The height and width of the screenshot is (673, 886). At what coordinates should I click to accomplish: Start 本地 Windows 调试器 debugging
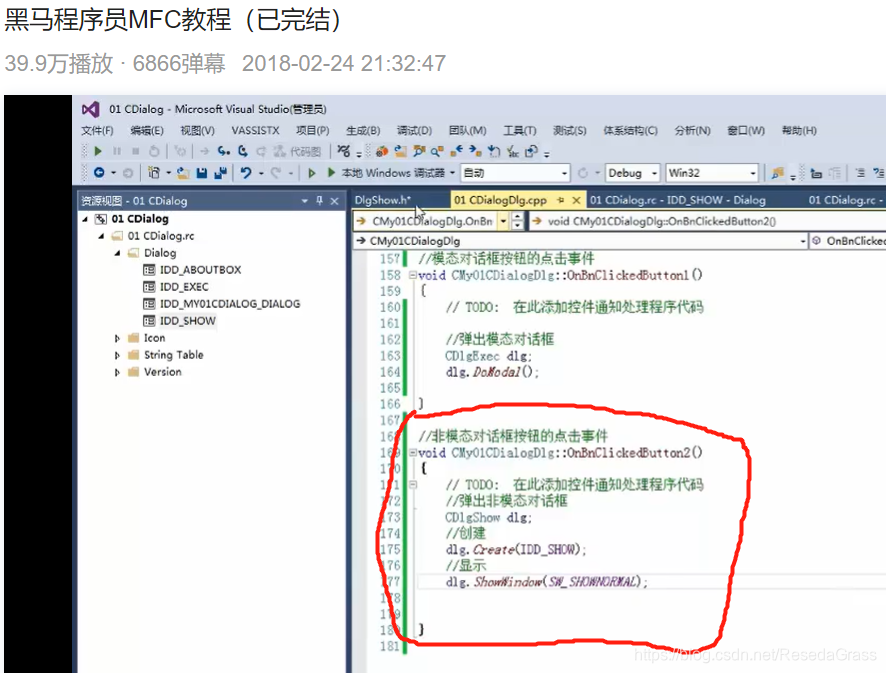point(386,172)
